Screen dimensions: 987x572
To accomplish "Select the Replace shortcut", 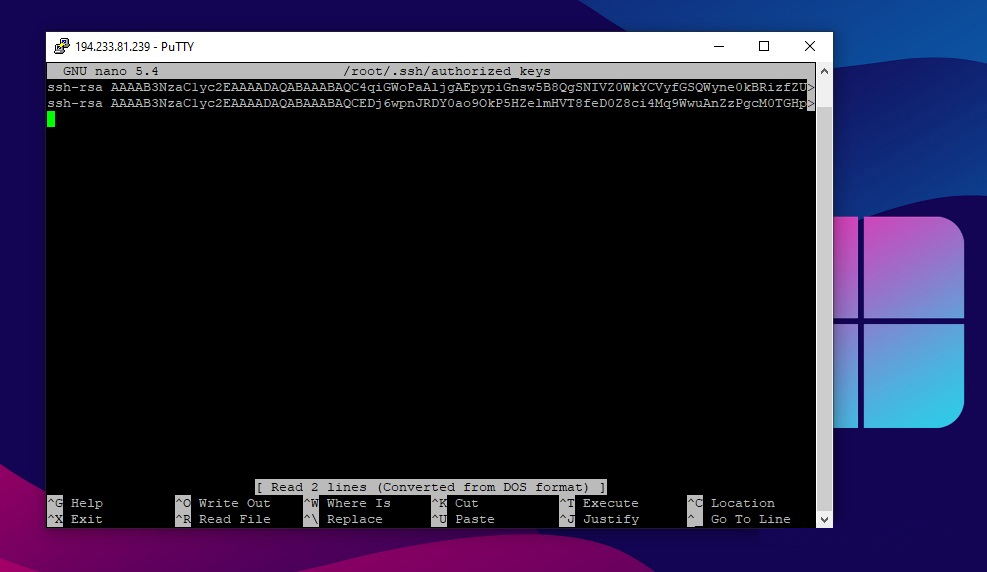I will 354,519.
